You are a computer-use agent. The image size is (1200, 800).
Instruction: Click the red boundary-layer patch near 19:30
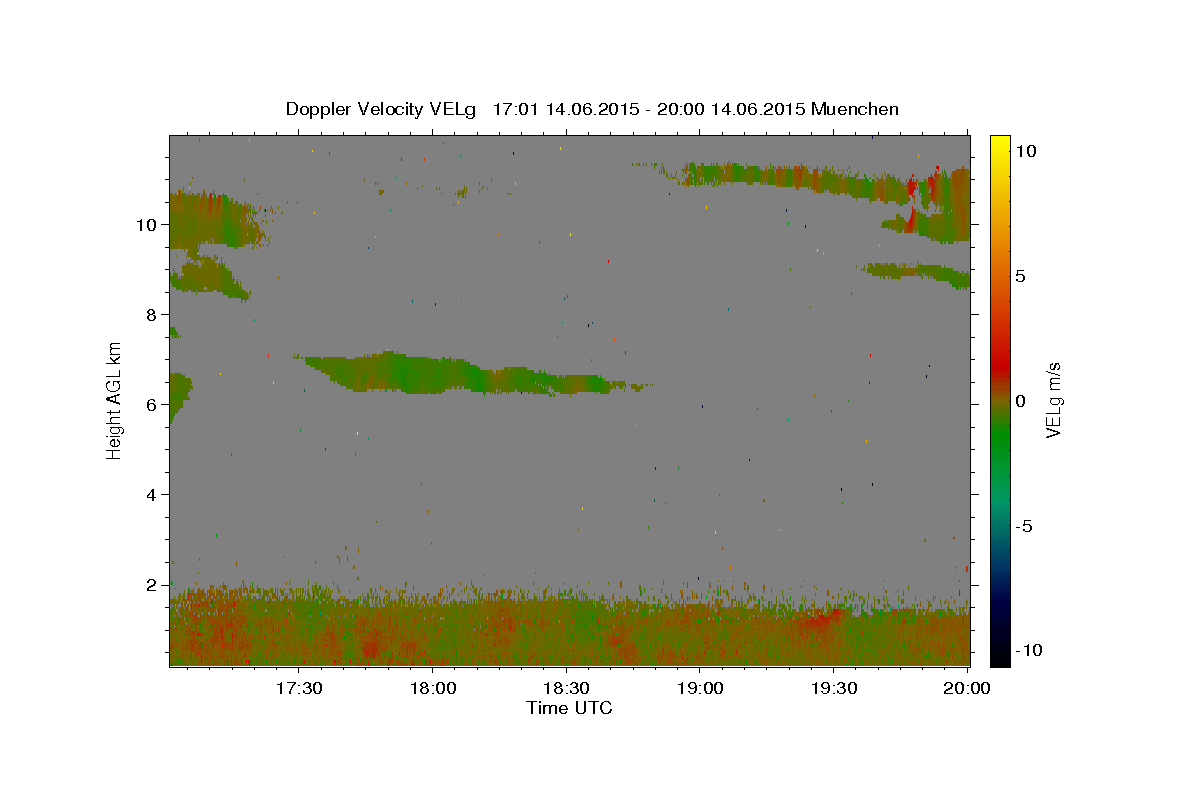click(x=822, y=620)
